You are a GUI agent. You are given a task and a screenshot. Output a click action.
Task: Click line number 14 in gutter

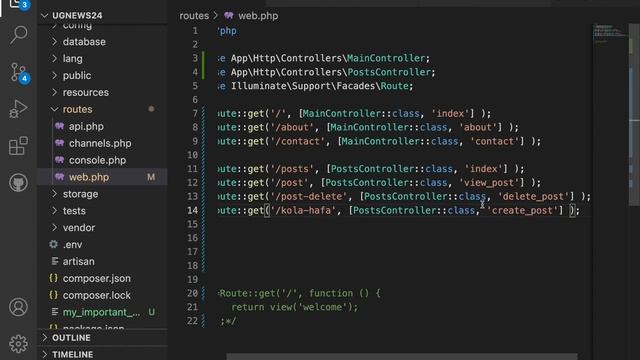[192, 210]
